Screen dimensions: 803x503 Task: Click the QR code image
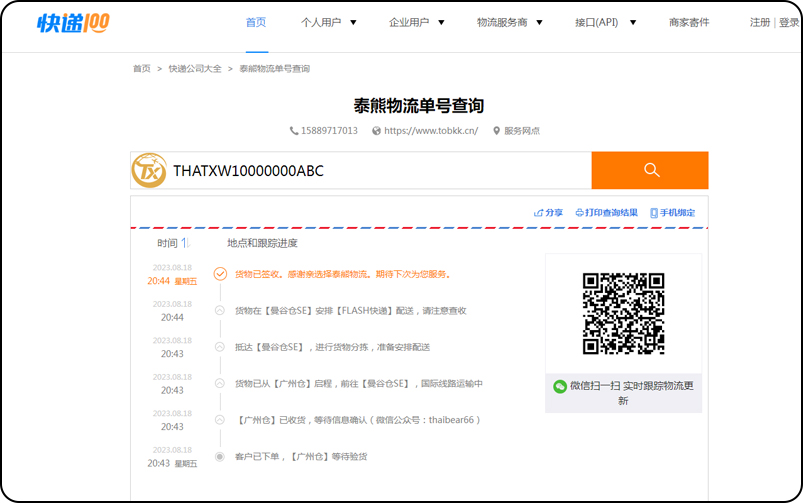(623, 313)
